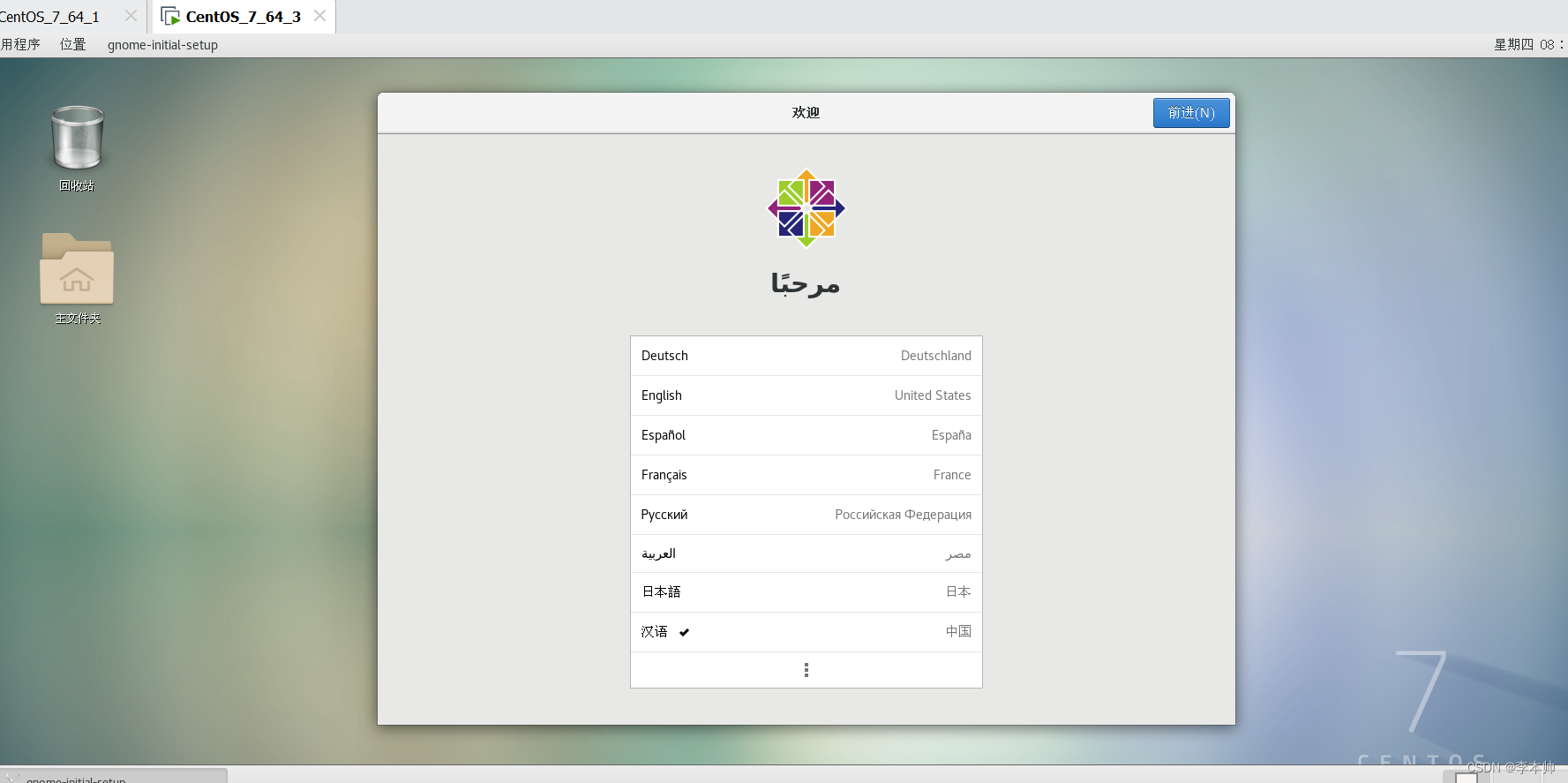Close the CentOS_7_64_1 tab
This screenshot has width=1568, height=783.
(x=131, y=16)
